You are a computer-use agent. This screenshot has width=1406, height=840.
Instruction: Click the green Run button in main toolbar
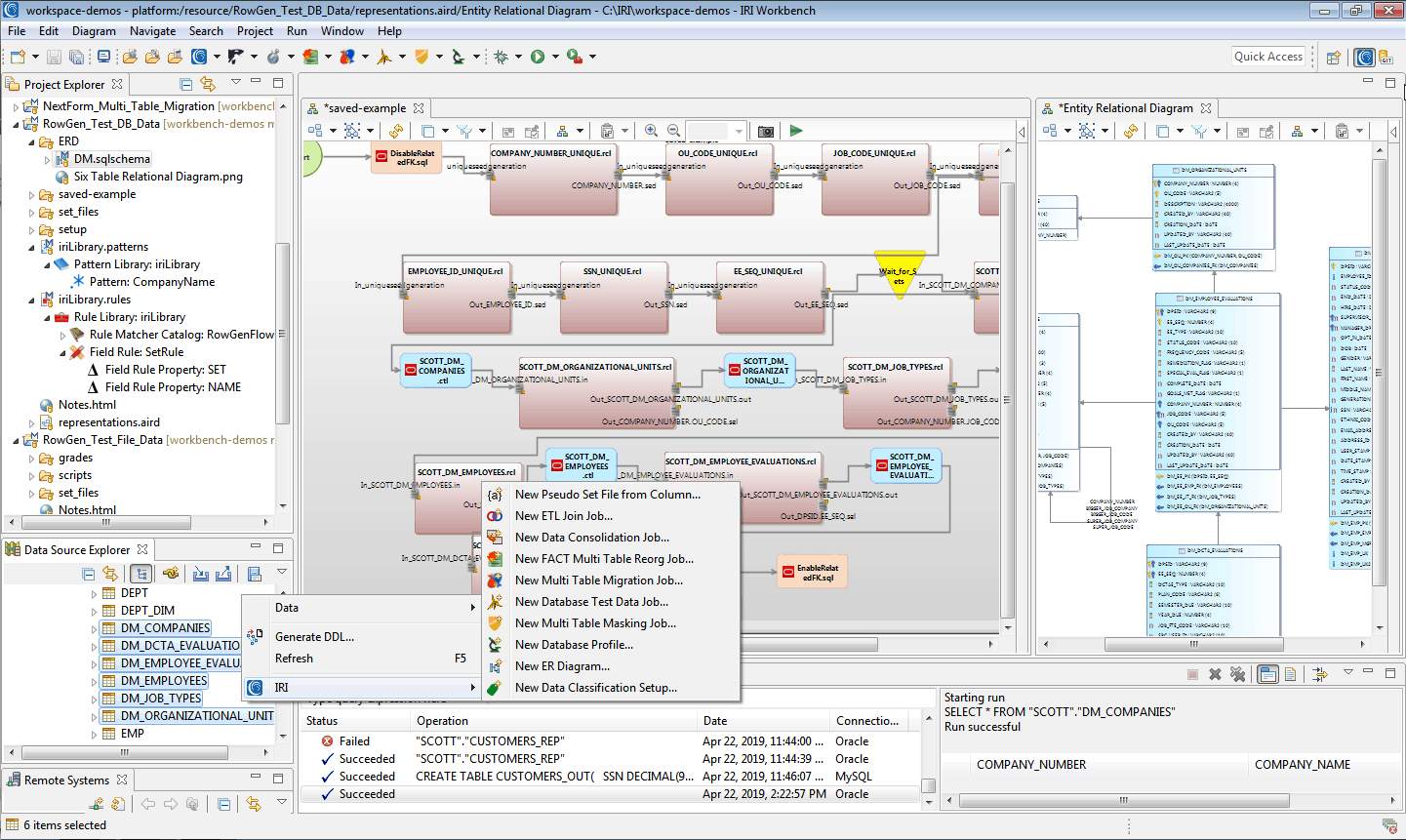click(x=538, y=57)
